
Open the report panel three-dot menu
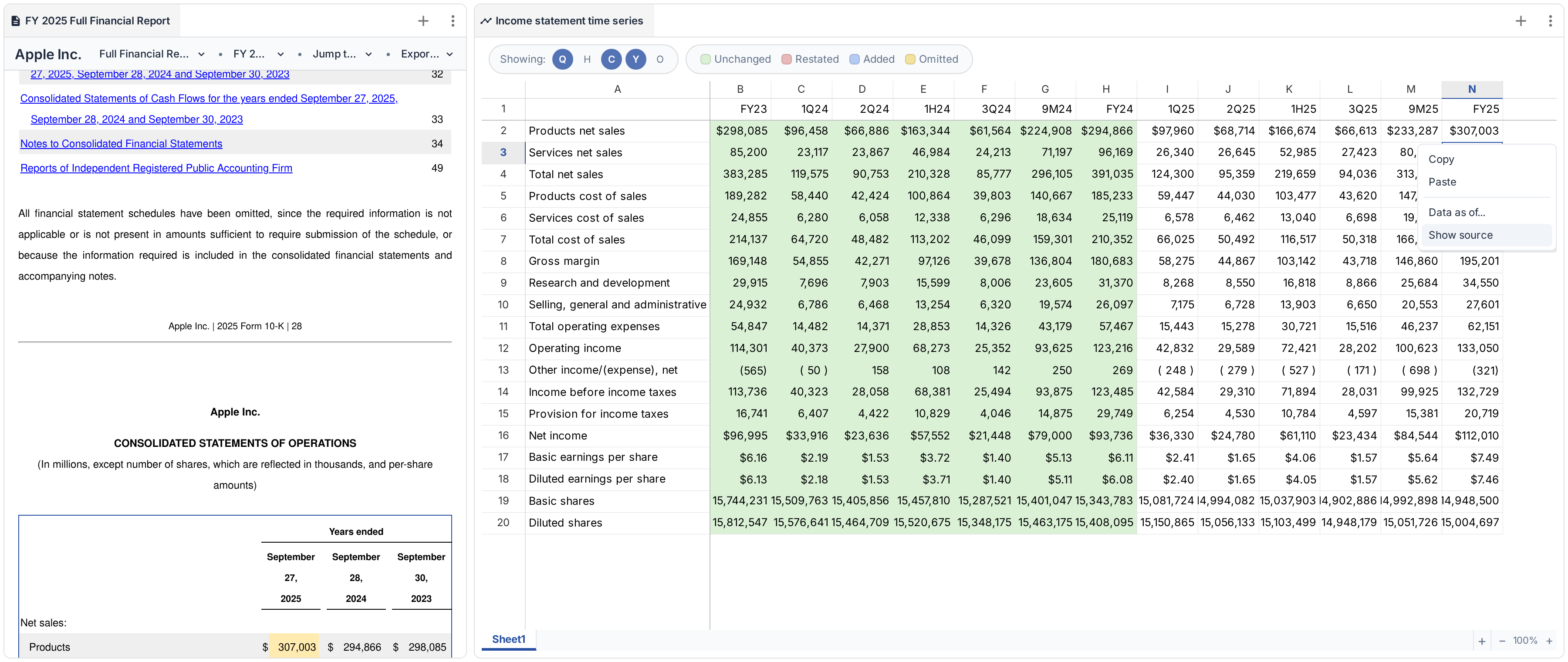click(453, 21)
